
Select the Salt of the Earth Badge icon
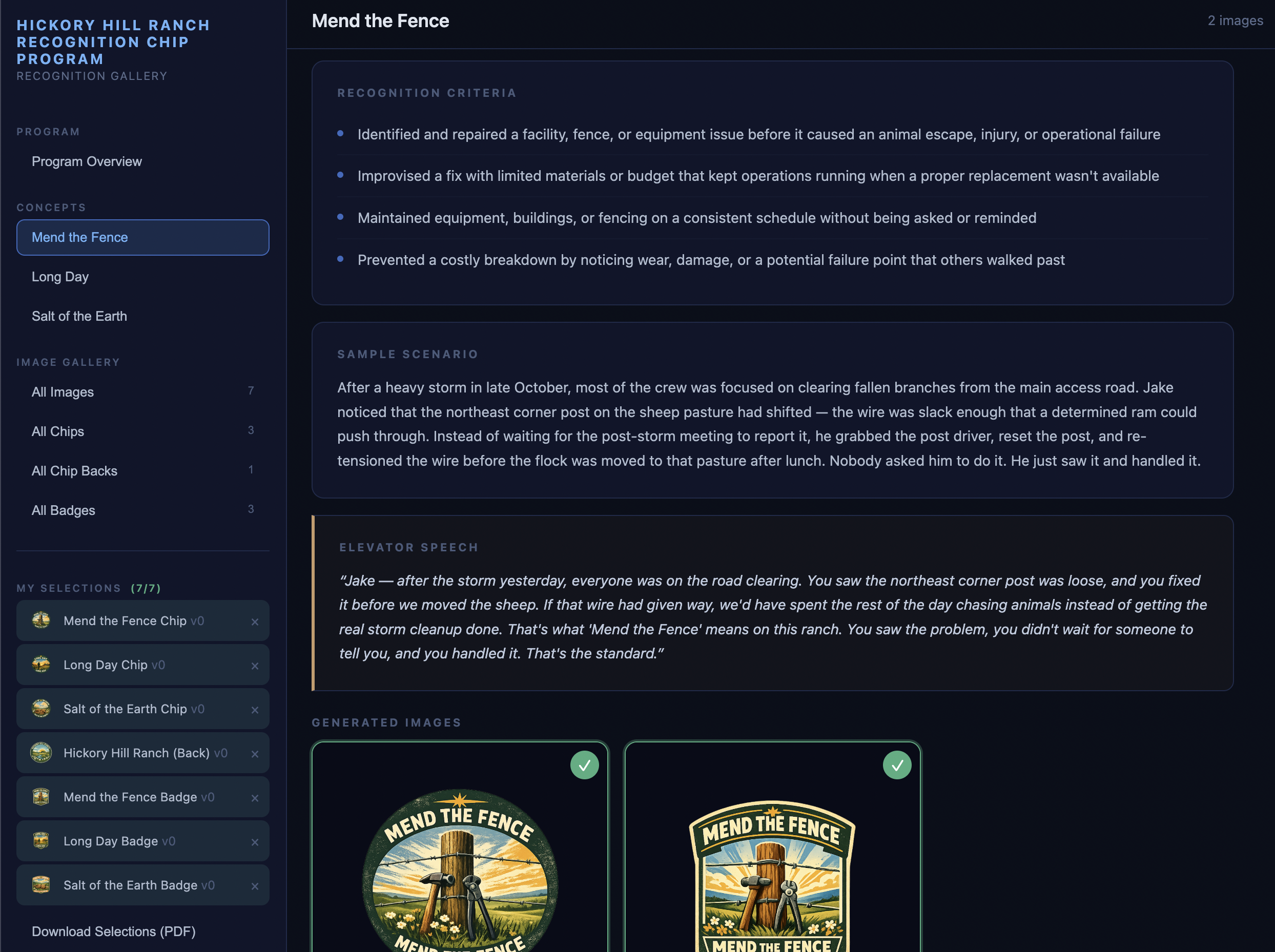tap(41, 885)
